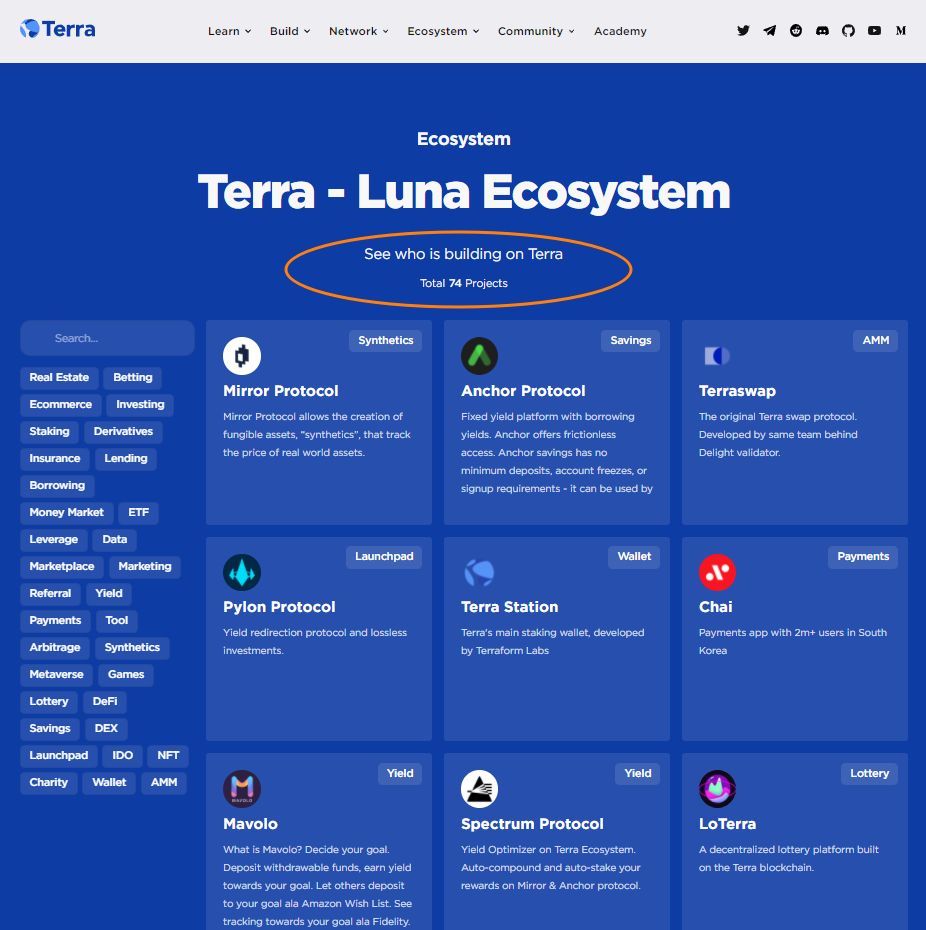926x930 pixels.
Task: Filter by Borrowing tag
Action: tap(57, 486)
